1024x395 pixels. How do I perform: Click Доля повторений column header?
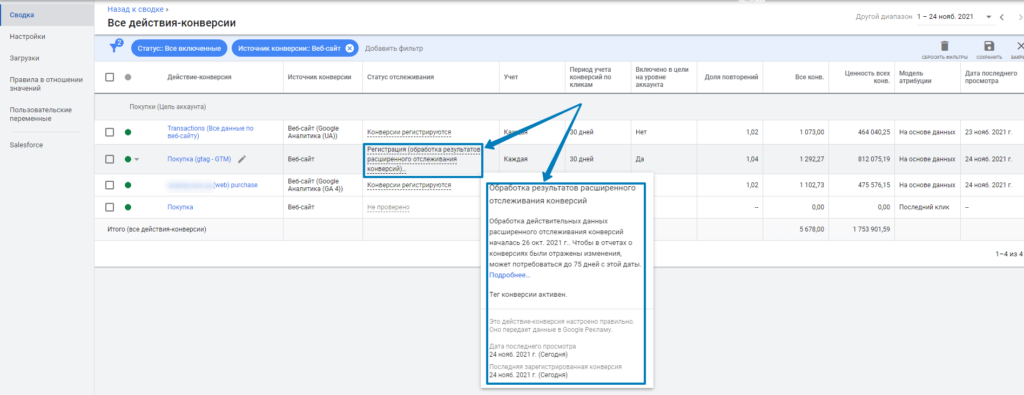(x=731, y=77)
